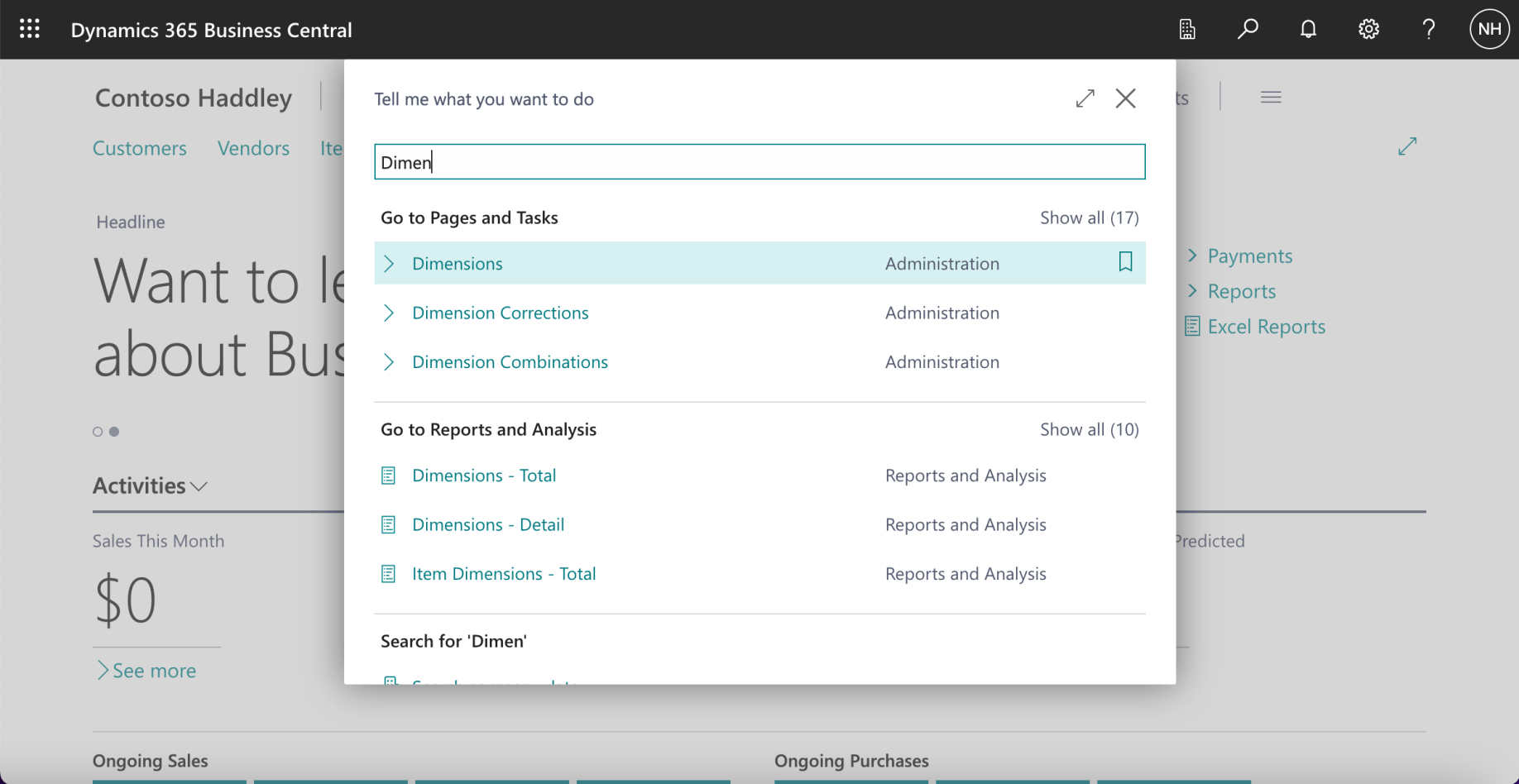
Task: Open the app launcher waffle icon
Action: pyautogui.click(x=30, y=30)
